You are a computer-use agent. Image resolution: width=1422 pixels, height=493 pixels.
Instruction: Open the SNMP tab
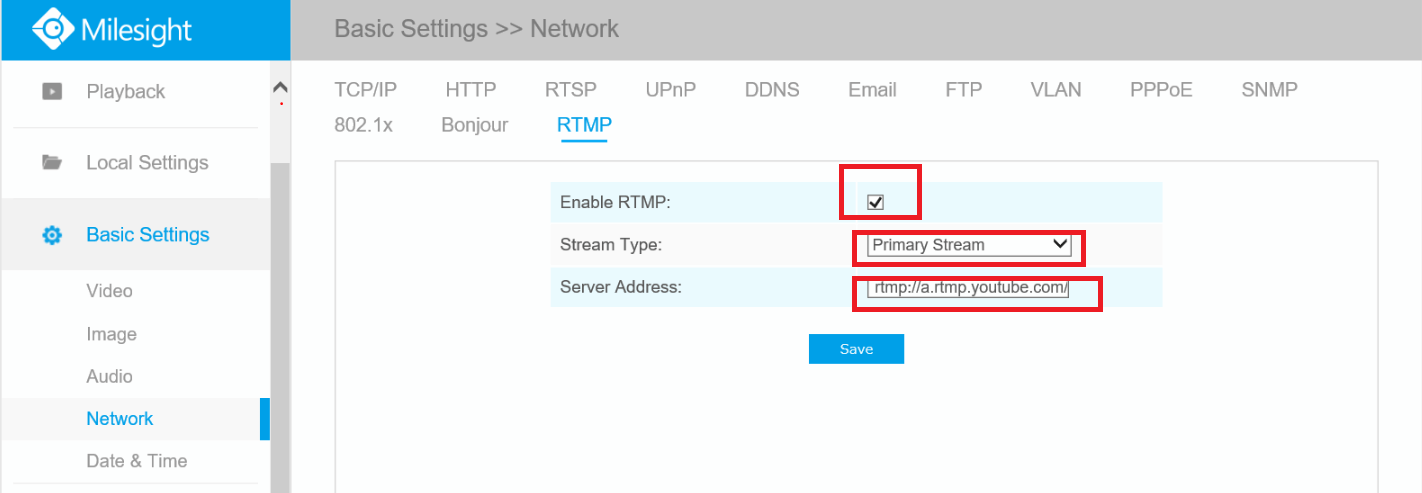coord(1269,90)
